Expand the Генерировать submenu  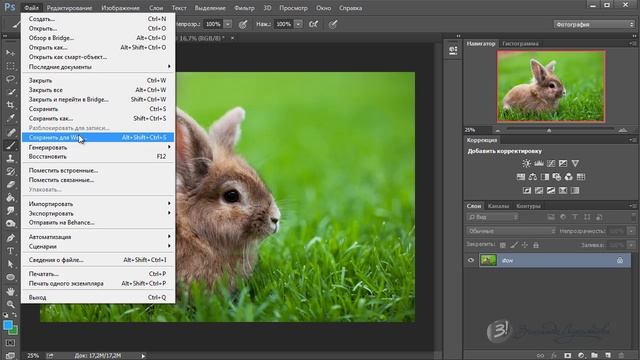coord(98,147)
